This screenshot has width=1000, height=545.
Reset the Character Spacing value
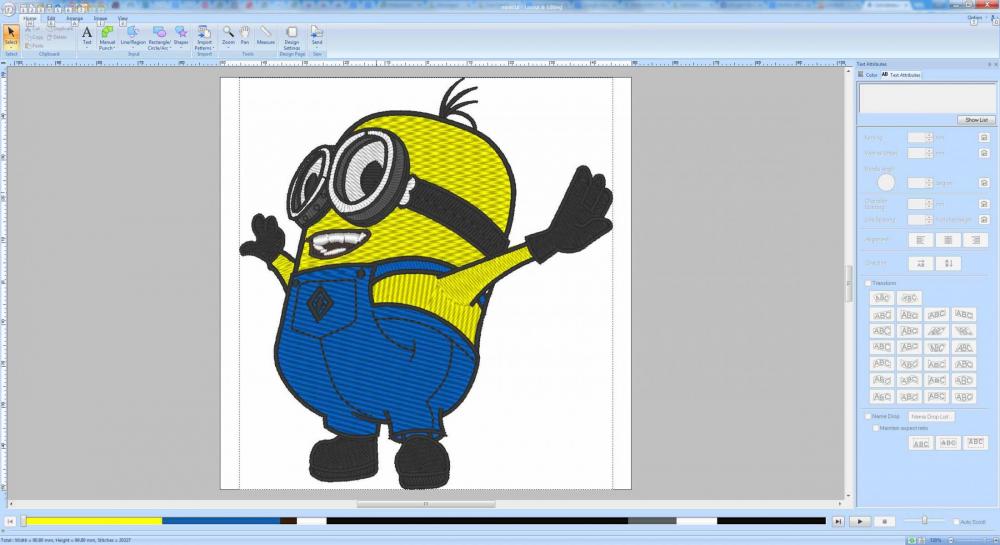tap(984, 204)
